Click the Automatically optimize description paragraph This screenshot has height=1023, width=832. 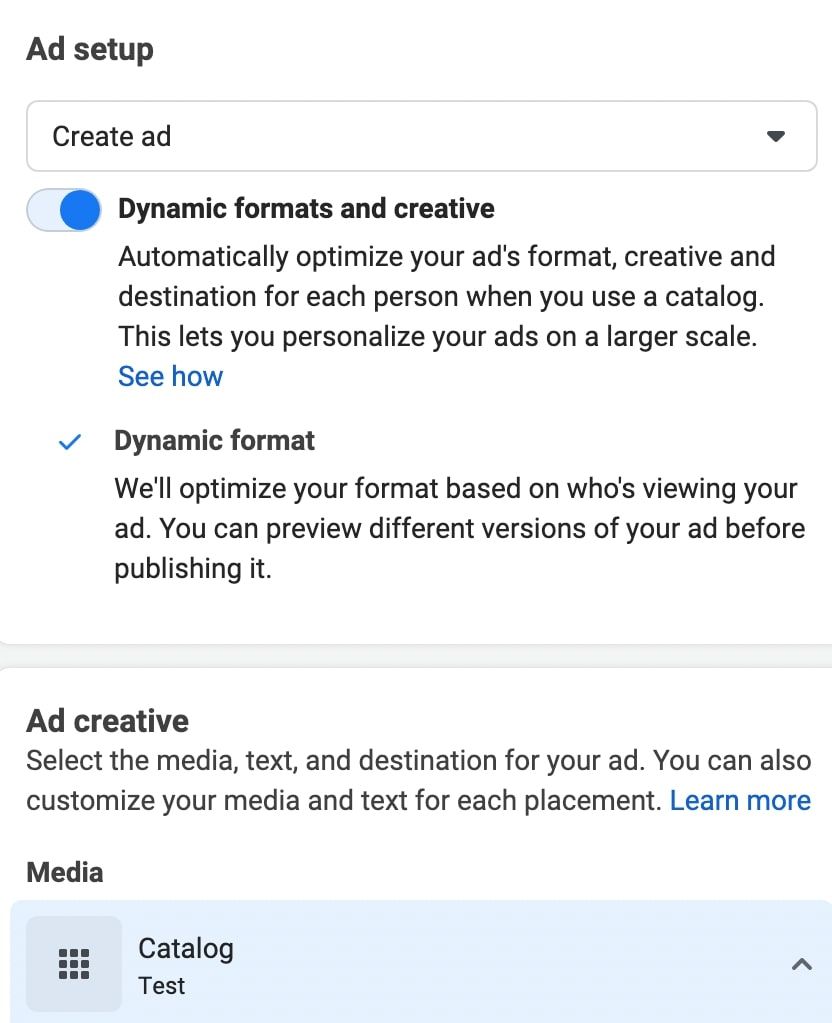[446, 296]
